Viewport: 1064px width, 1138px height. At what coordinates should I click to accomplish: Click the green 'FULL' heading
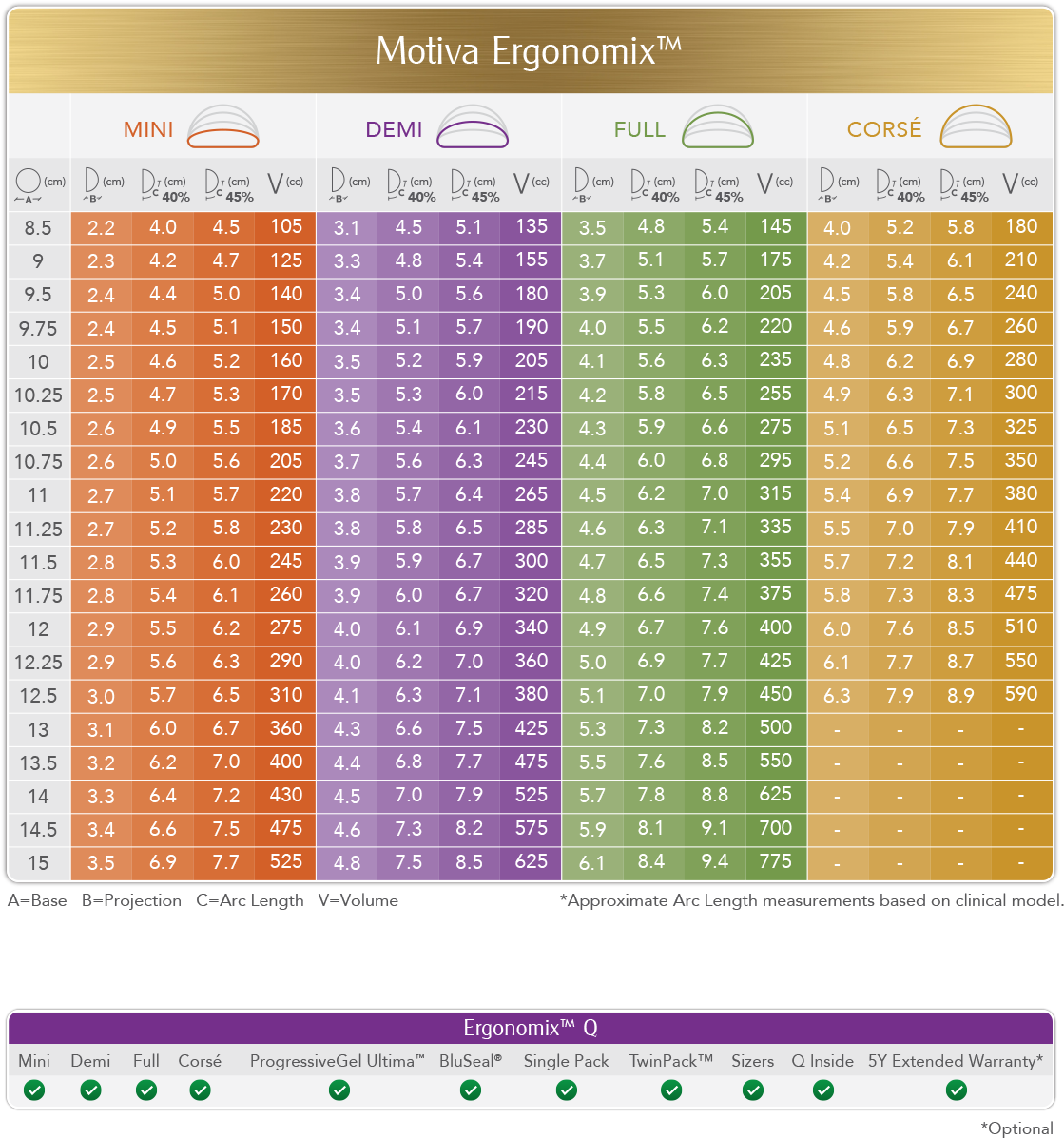639,129
